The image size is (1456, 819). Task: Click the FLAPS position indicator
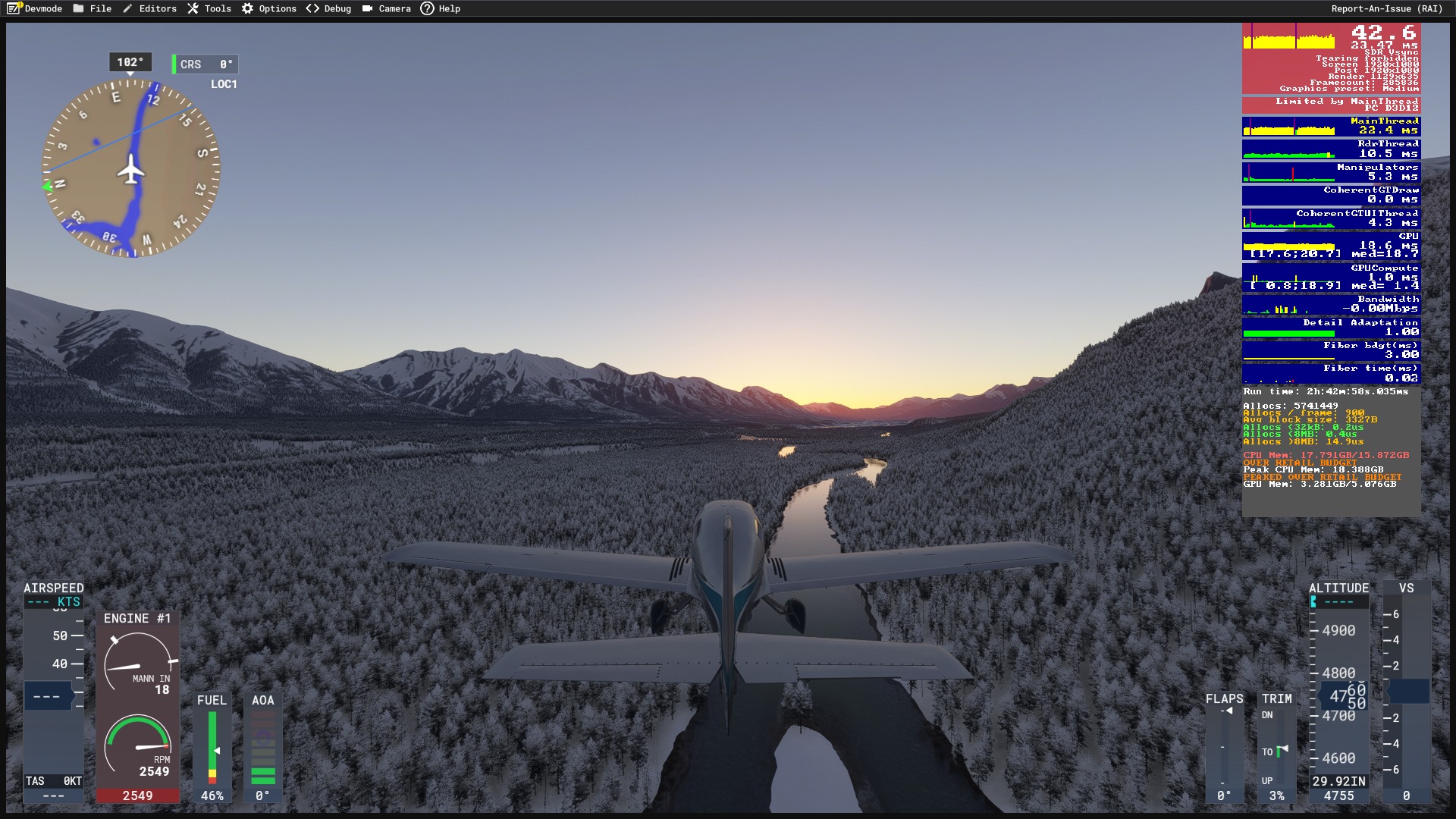pos(1224,747)
